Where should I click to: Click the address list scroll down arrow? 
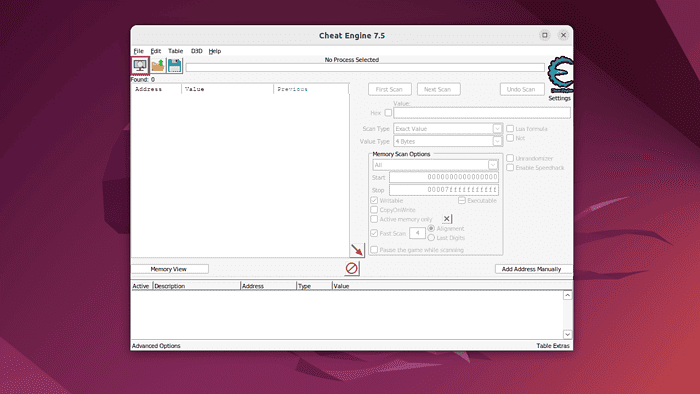pyautogui.click(x=567, y=334)
